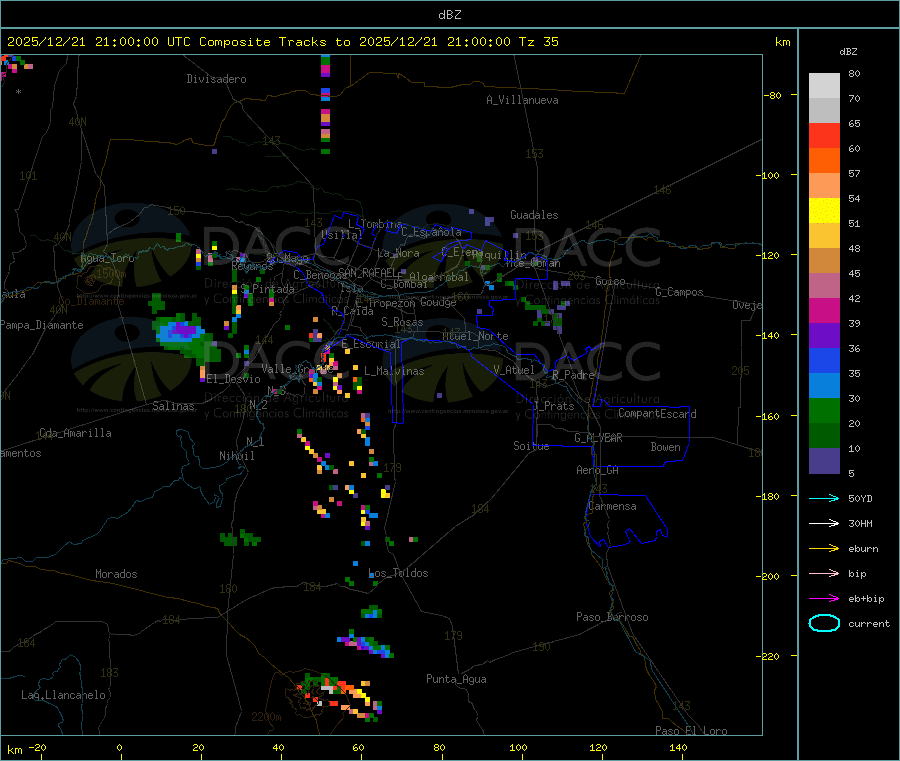Click the cyan current ellipse icon
The height and width of the screenshot is (761, 900).
824,623
